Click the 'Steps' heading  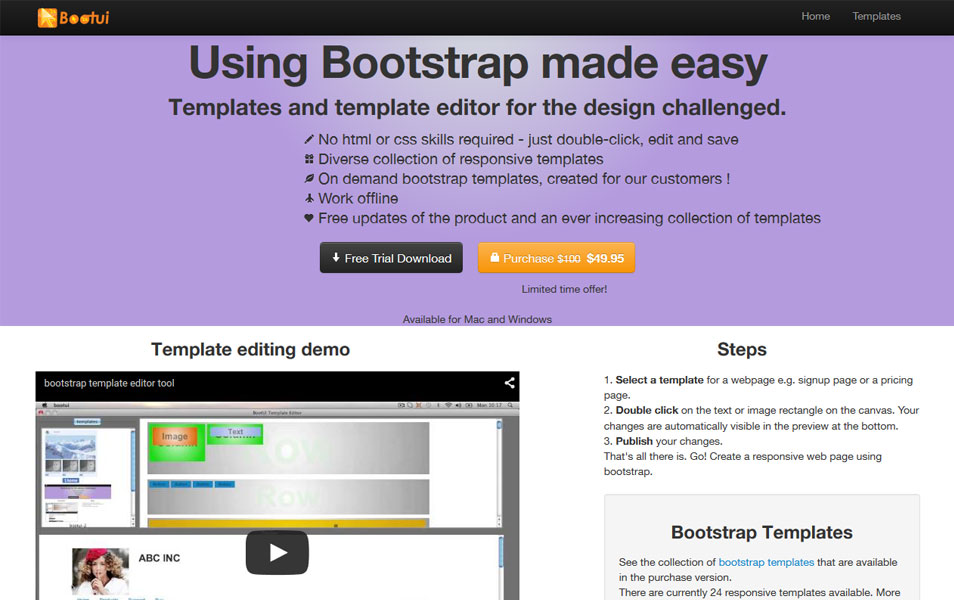pos(742,349)
